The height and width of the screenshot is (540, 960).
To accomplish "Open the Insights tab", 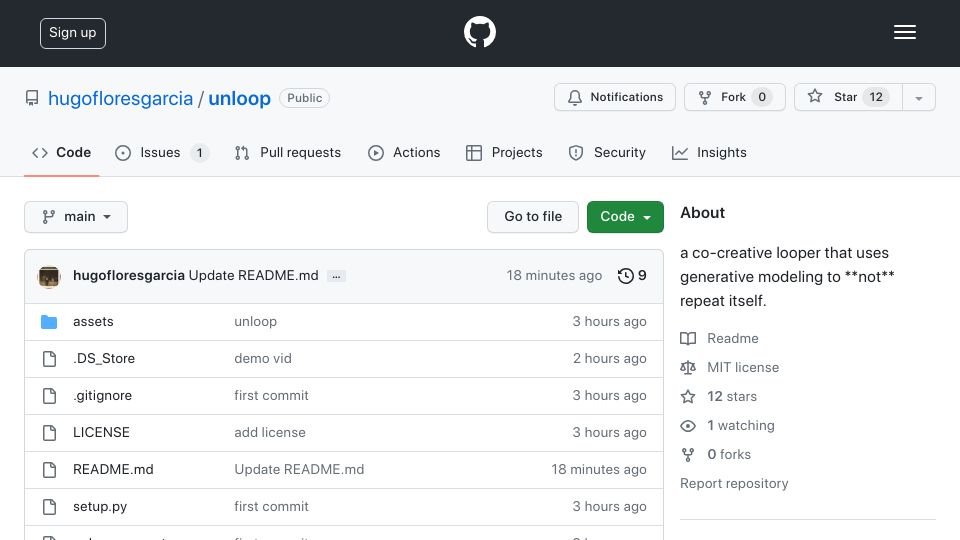I will (709, 152).
